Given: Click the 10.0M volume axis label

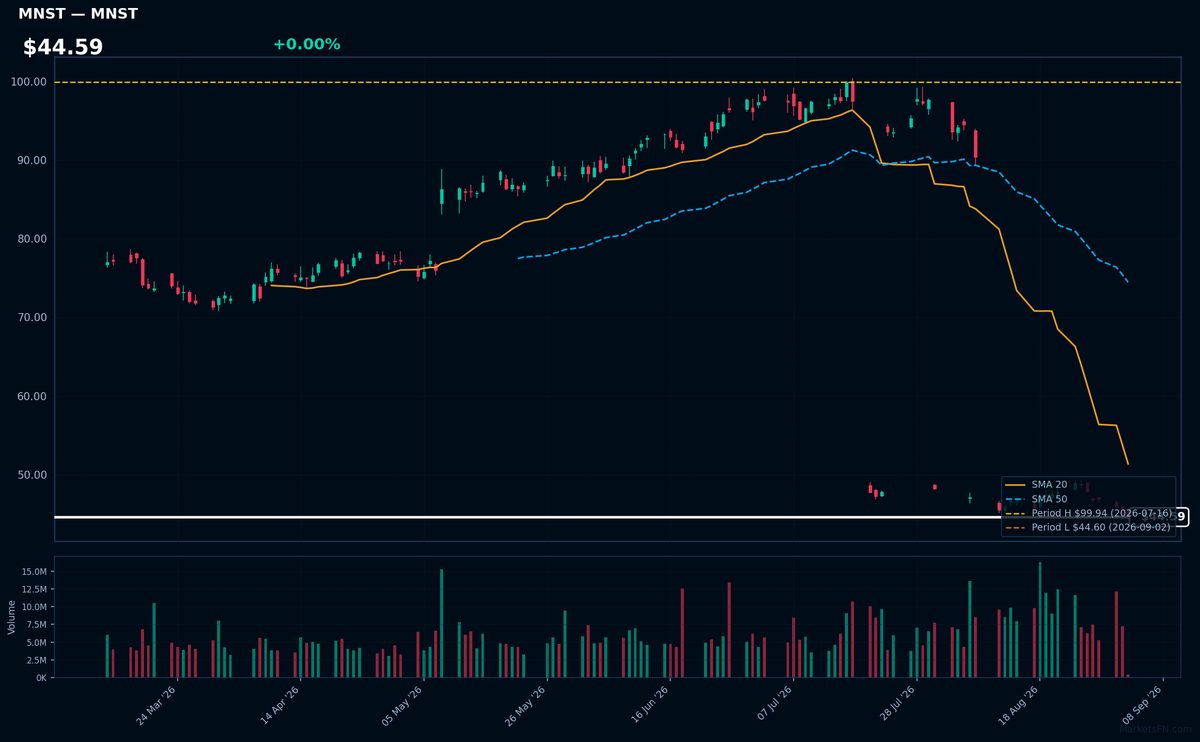Looking at the screenshot, I should point(33,607).
